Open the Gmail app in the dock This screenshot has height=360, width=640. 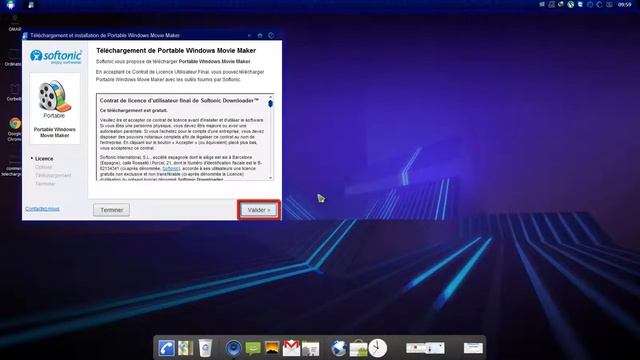[291, 348]
